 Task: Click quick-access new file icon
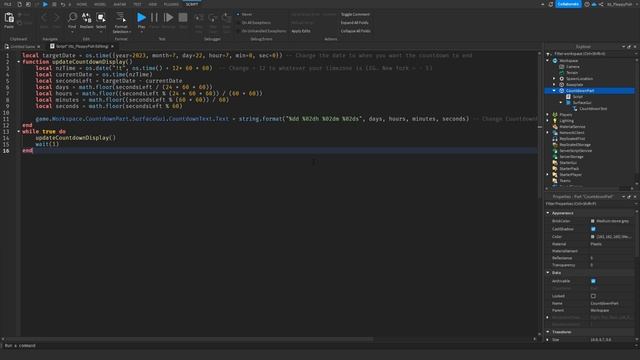click(x=19, y=4)
